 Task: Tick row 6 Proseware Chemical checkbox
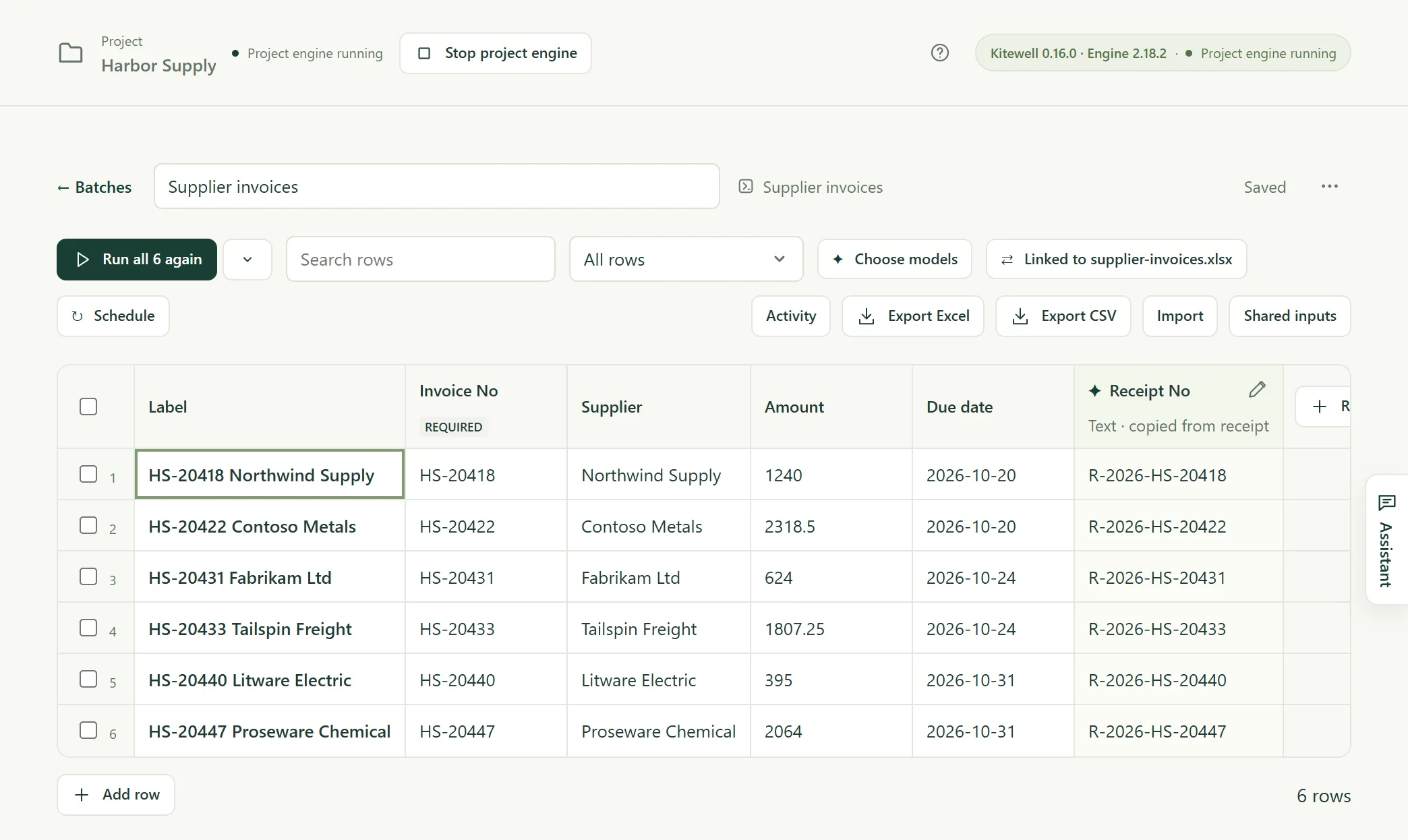[x=88, y=730]
